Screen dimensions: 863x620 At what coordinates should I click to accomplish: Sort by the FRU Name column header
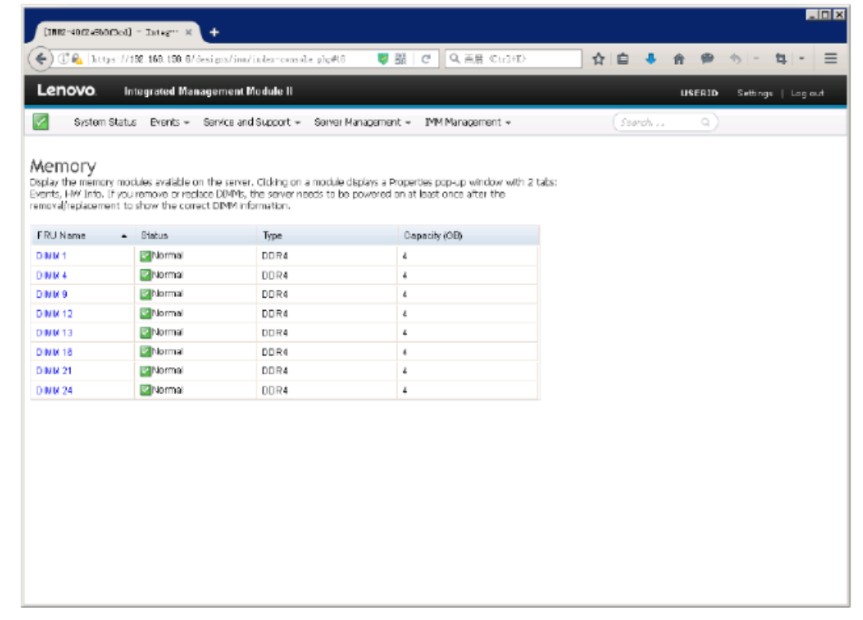(x=83, y=236)
